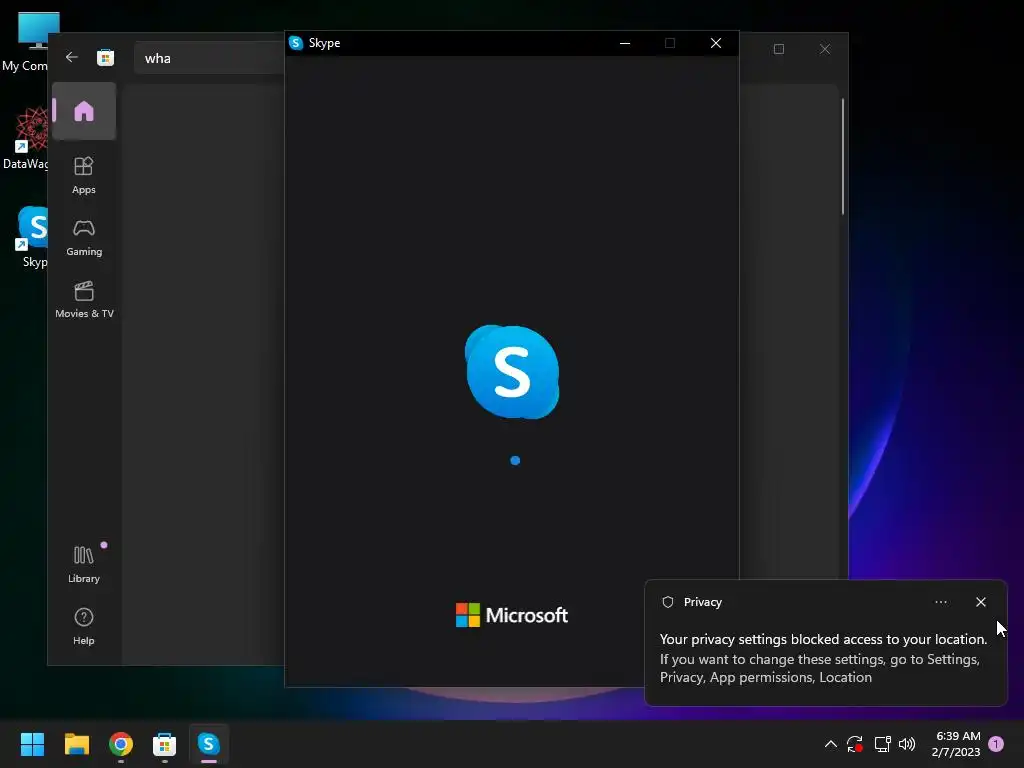Click Microsoft Store search box containing 'wha'

point(209,58)
